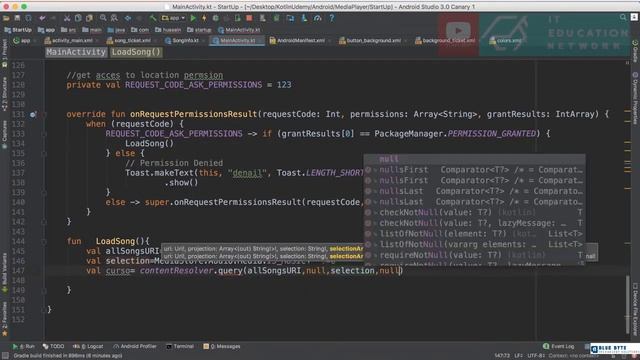Screen dimensions: 640x360
Task: Toggle tool window bars button bottom-left
Action: pyautogui.click(x=5, y=356)
